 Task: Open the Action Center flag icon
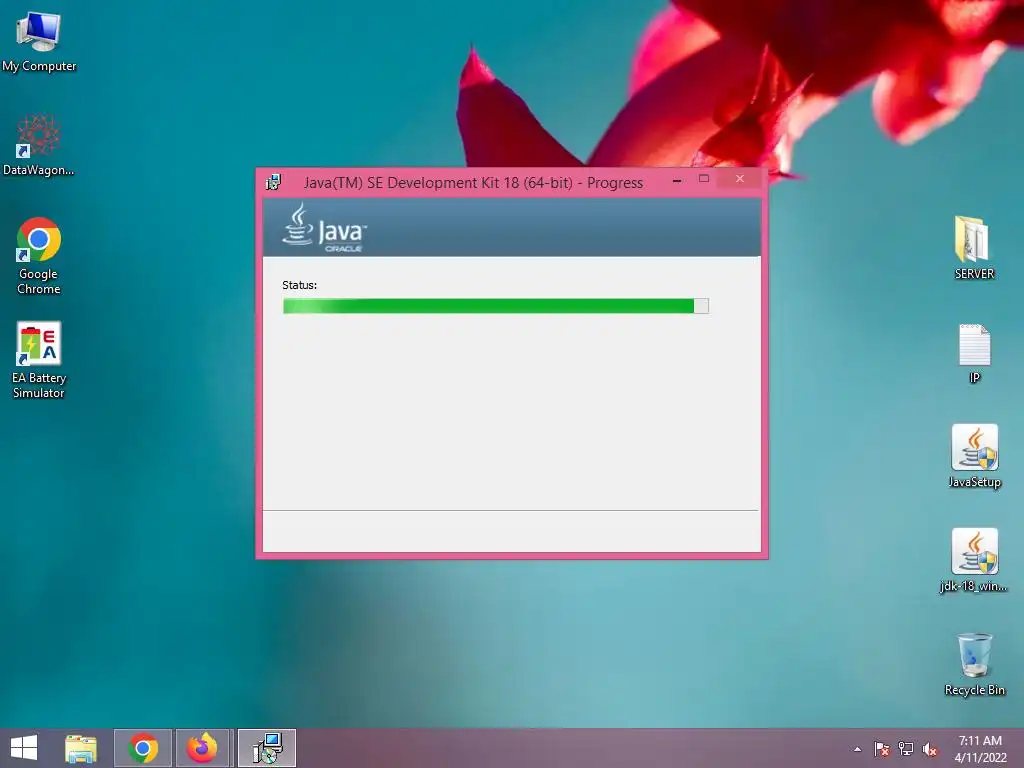(x=881, y=749)
